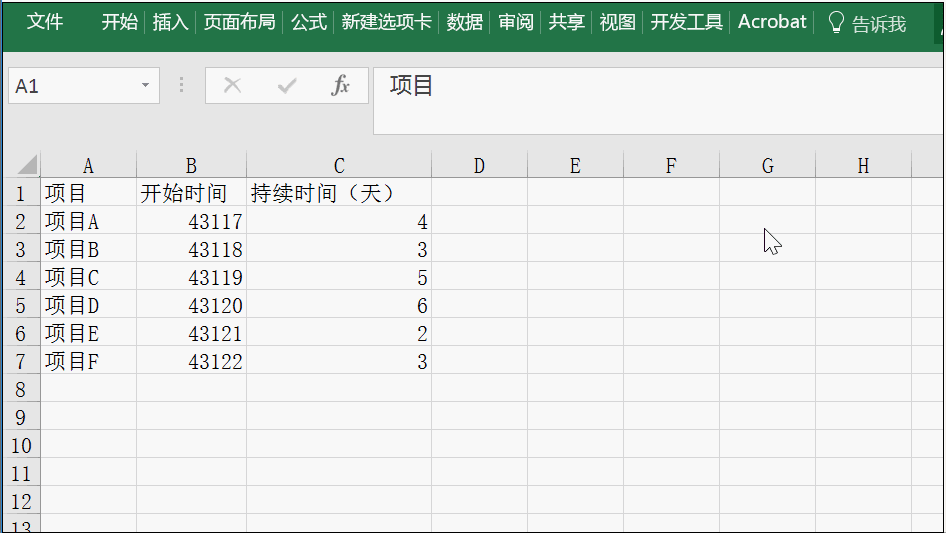Click the confirm checkmark formula button

click(287, 85)
